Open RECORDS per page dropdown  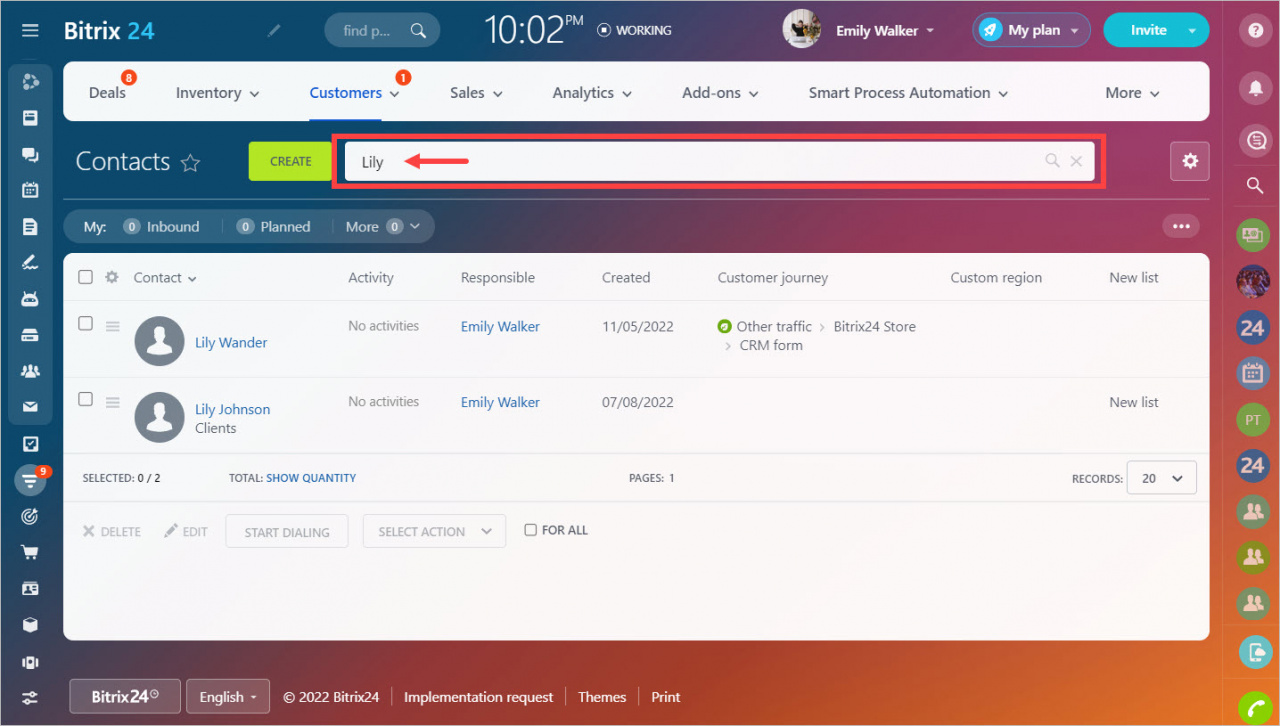coord(1161,478)
